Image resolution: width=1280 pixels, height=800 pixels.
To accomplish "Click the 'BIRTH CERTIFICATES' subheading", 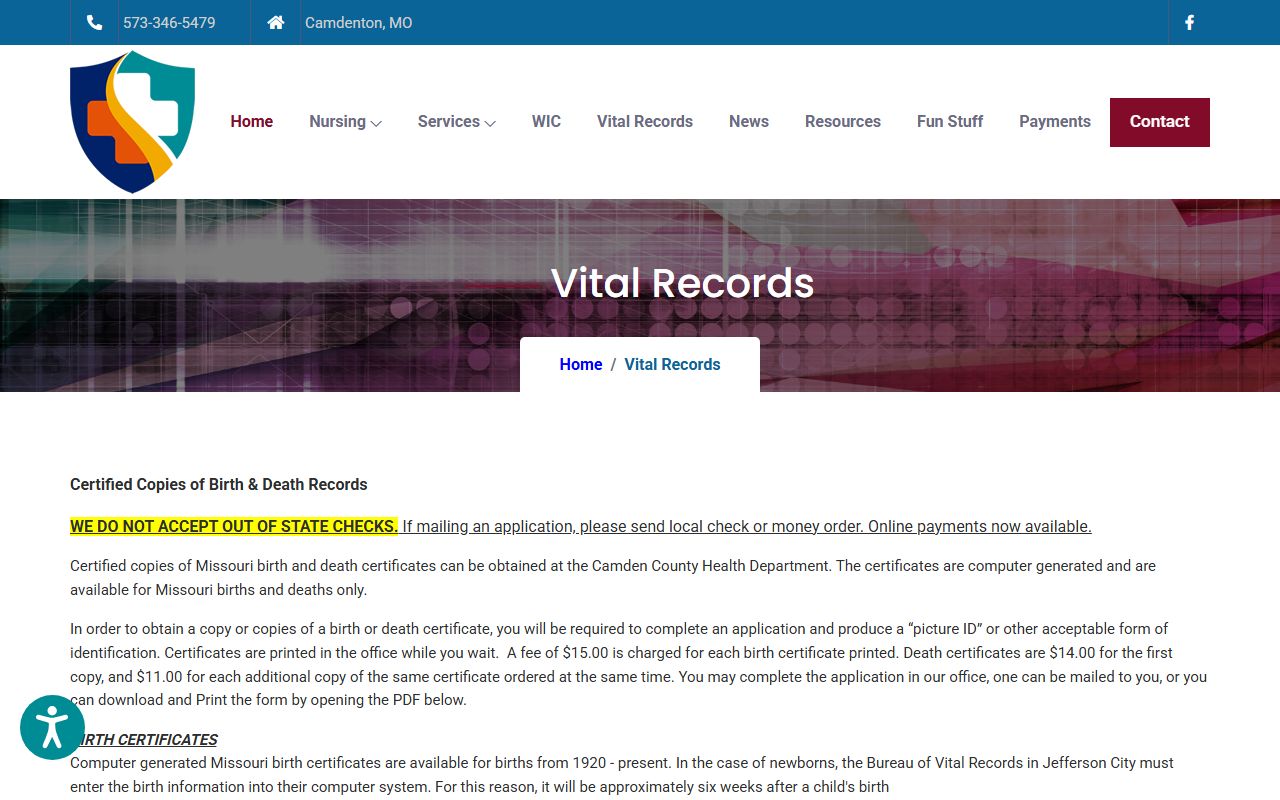I will click(144, 740).
